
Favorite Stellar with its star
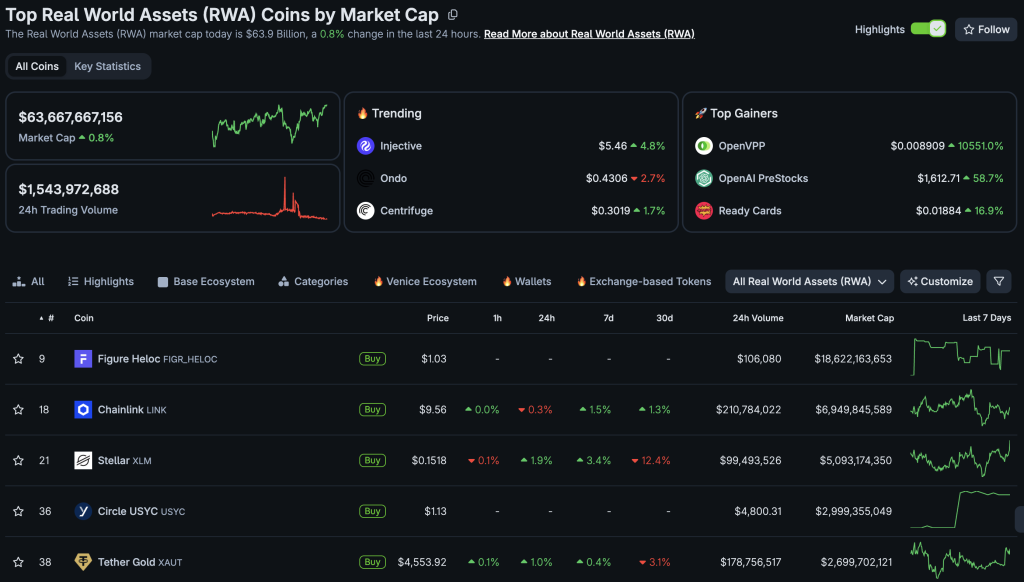coord(18,461)
